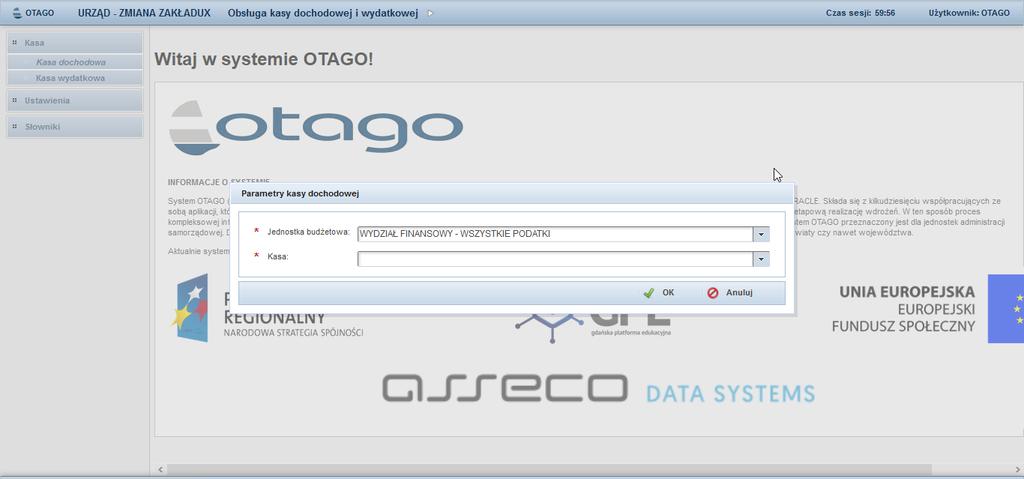Click the Unia Europejska logo
Screen dimensions: 1024x479
click(927, 308)
